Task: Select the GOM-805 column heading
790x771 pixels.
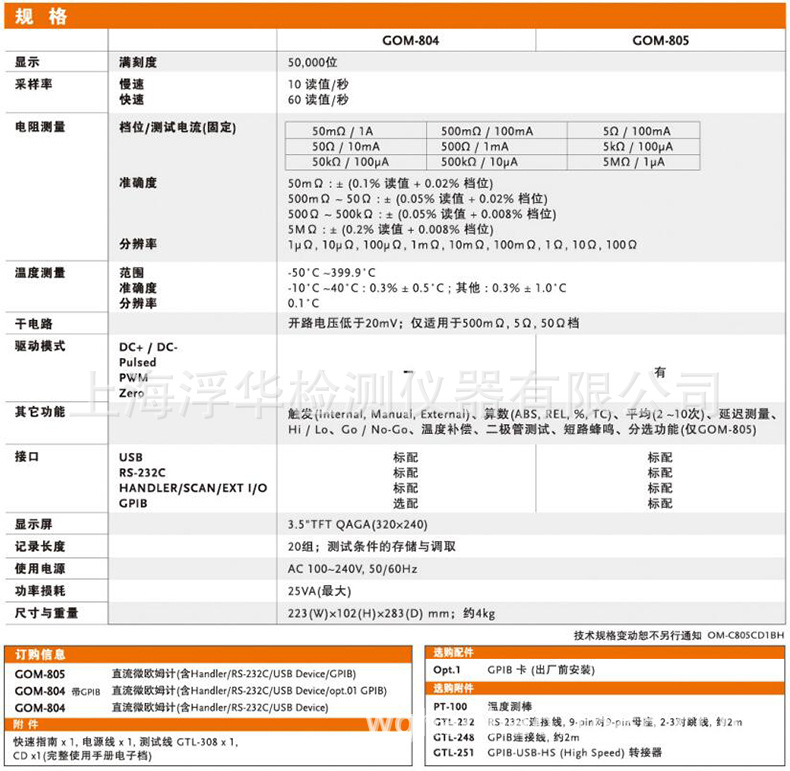Action: (660, 40)
